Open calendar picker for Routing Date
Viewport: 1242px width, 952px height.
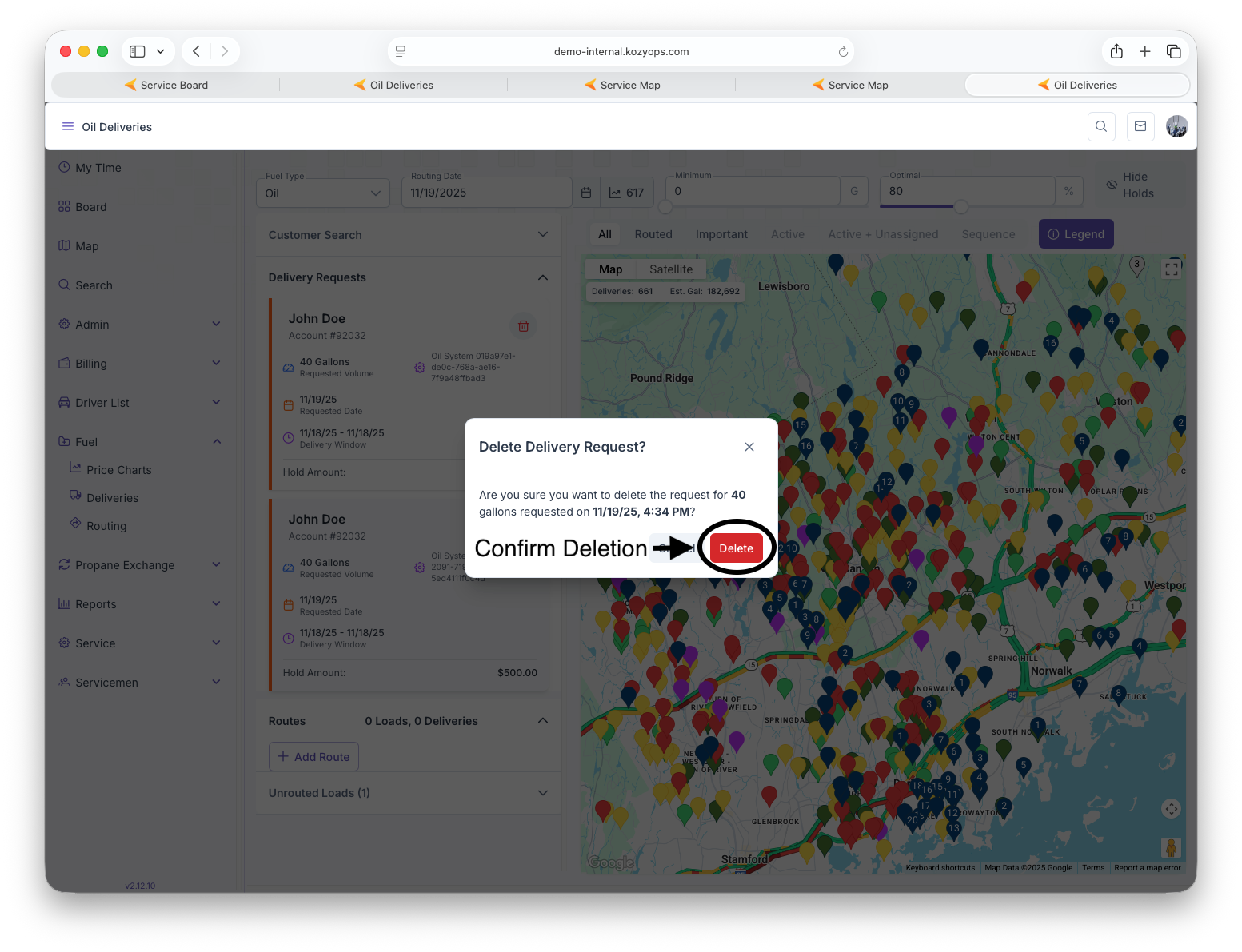[x=586, y=193]
